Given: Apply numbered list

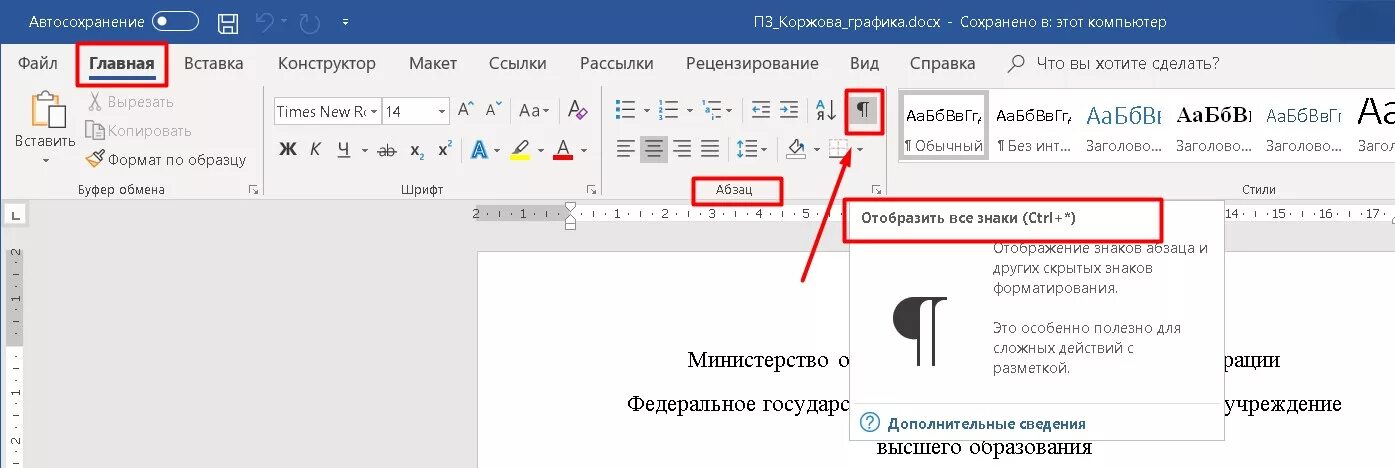Looking at the screenshot, I should coord(670,110).
